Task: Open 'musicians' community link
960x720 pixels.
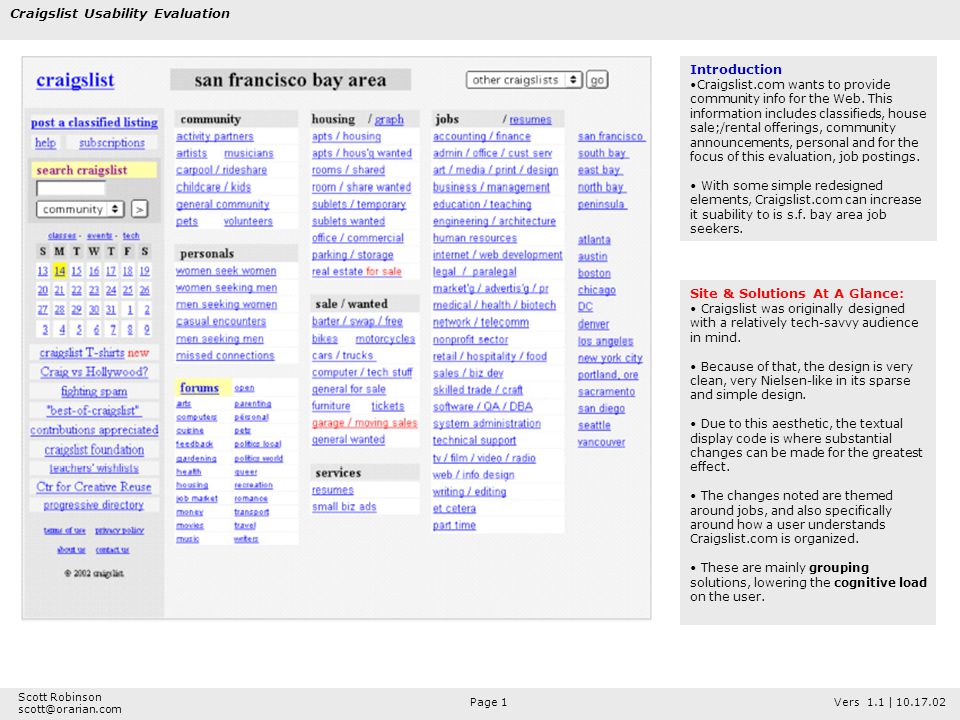Action: click(249, 154)
